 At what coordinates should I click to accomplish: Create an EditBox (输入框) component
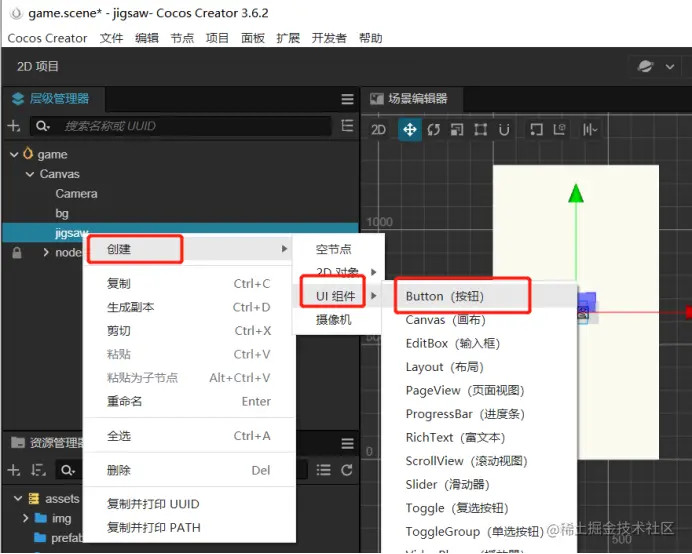point(480,343)
